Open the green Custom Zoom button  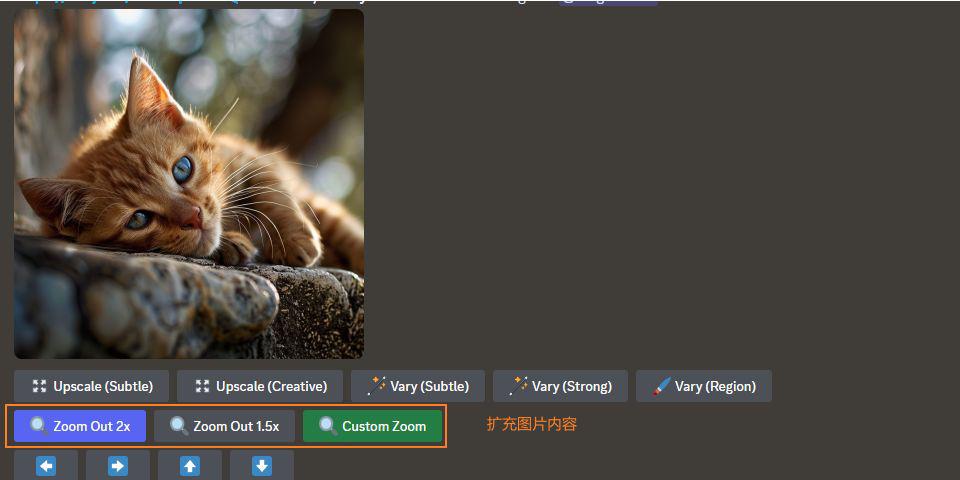(x=372, y=426)
